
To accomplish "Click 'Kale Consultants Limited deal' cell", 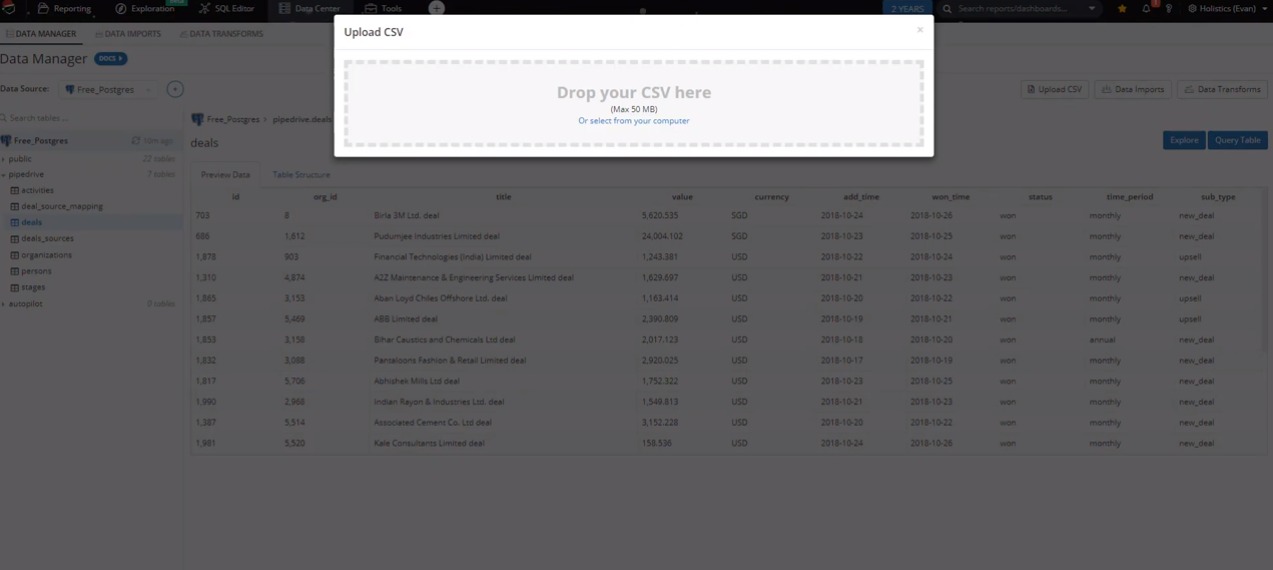I will [x=429, y=443].
